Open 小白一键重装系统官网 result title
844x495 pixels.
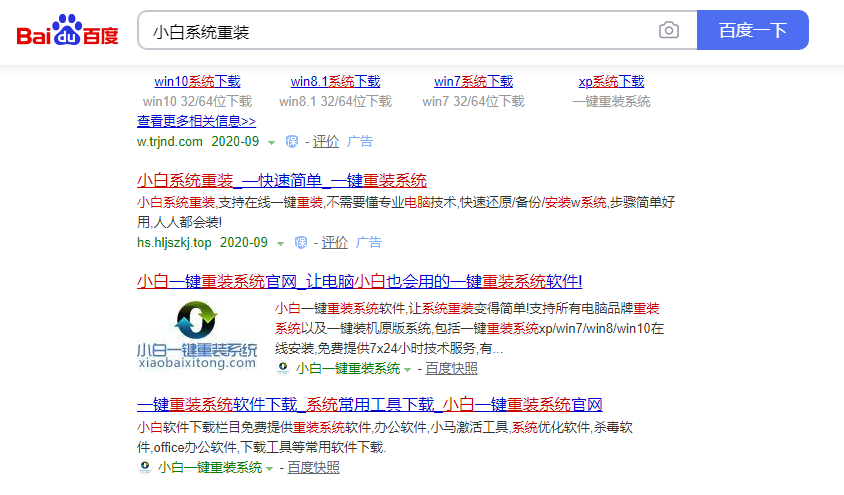(359, 281)
